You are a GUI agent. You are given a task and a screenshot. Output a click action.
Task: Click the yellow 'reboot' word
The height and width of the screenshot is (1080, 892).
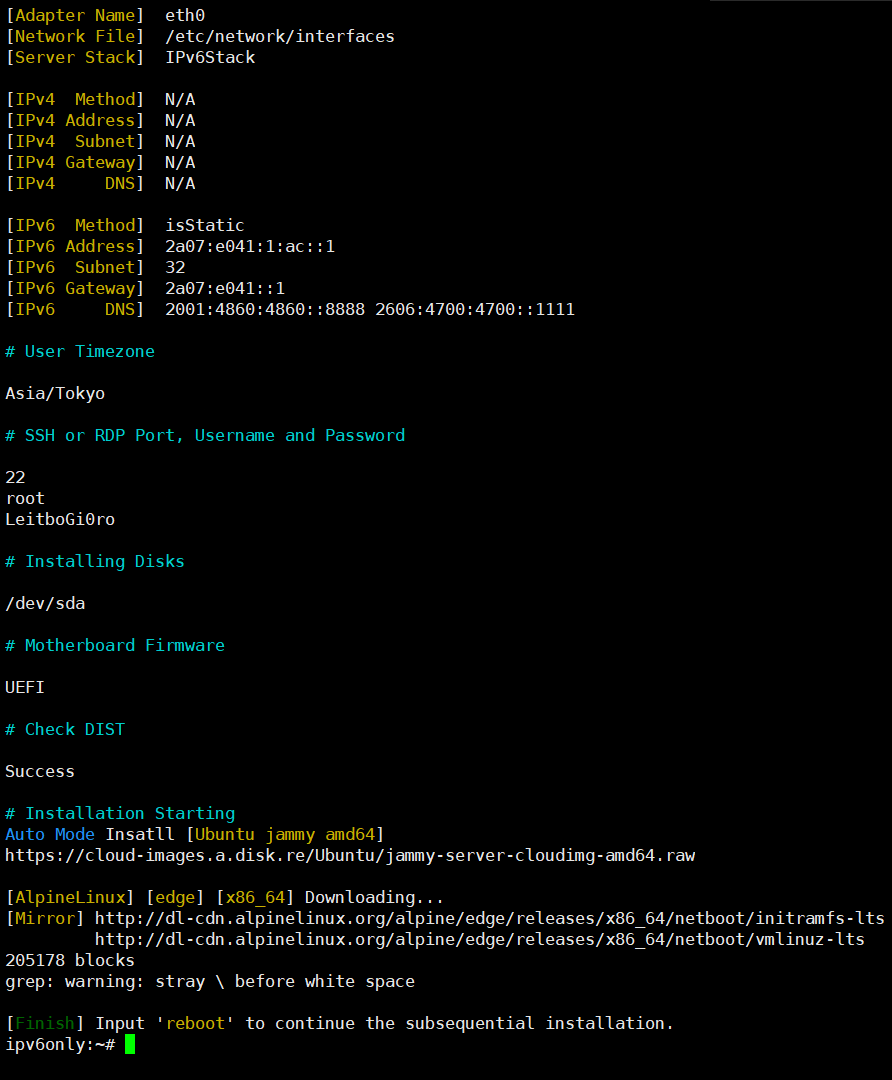tap(195, 1024)
